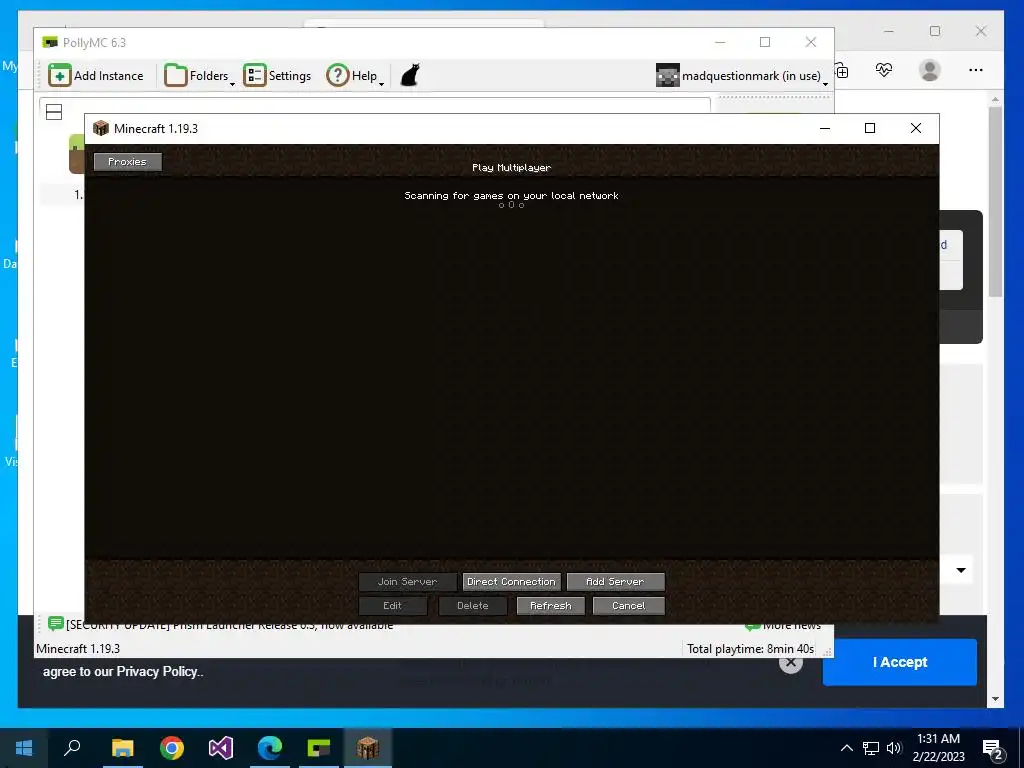Click the volume speaker icon
This screenshot has height=768, width=1024.
894,748
